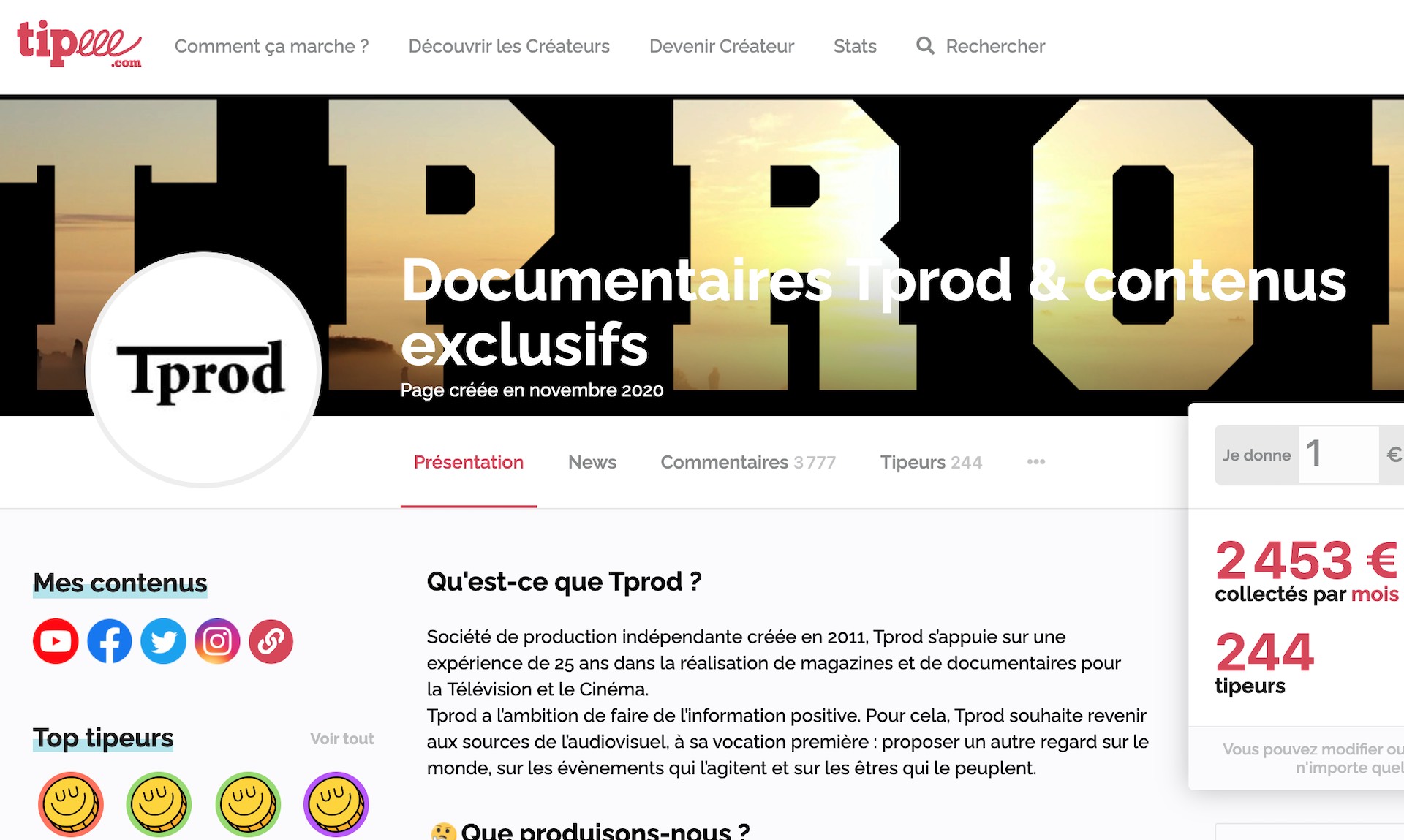The image size is (1404, 840).
Task: Open Découvrir les Créateurs menu item
Action: tap(509, 46)
